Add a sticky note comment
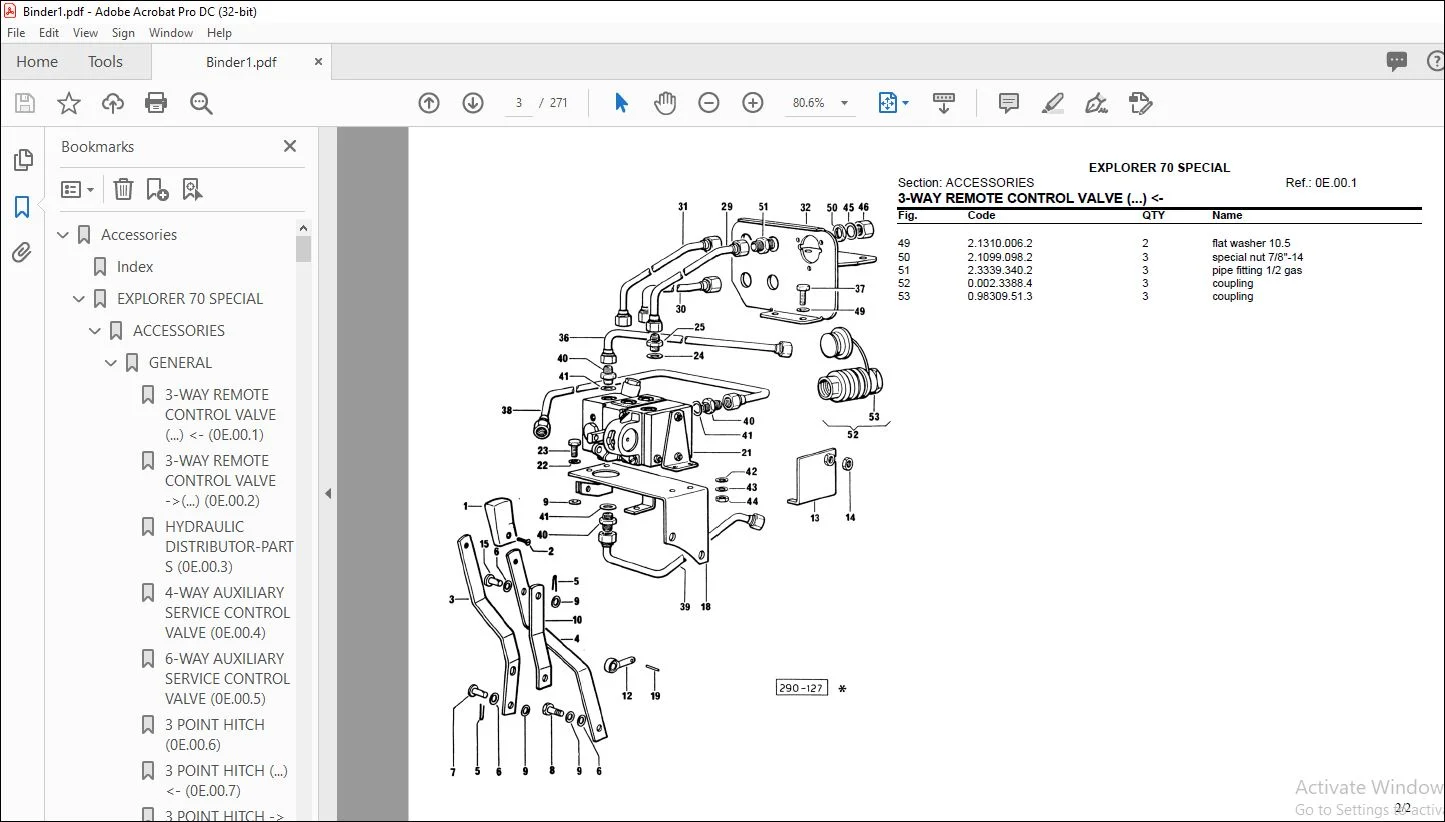This screenshot has height=822, width=1445. pyautogui.click(x=1009, y=103)
